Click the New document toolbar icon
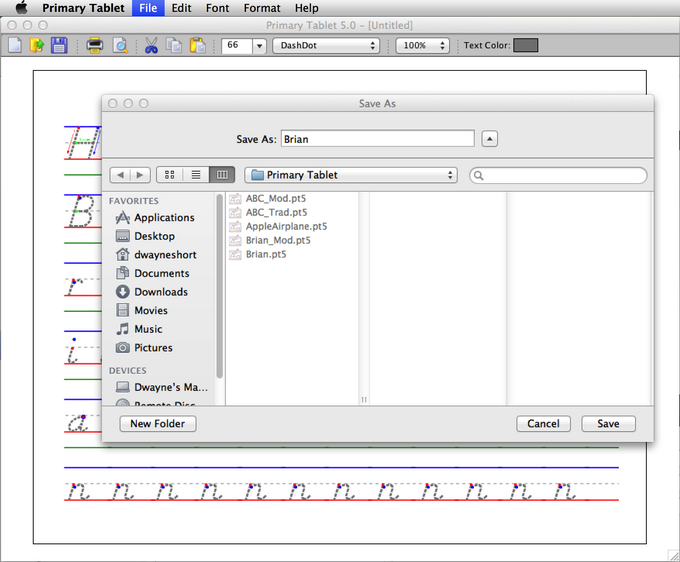This screenshot has height=562, width=680. 15,45
